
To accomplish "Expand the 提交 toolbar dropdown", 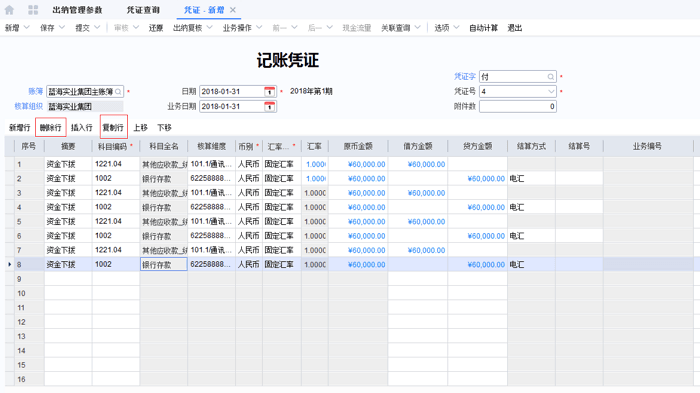I will [97, 27].
